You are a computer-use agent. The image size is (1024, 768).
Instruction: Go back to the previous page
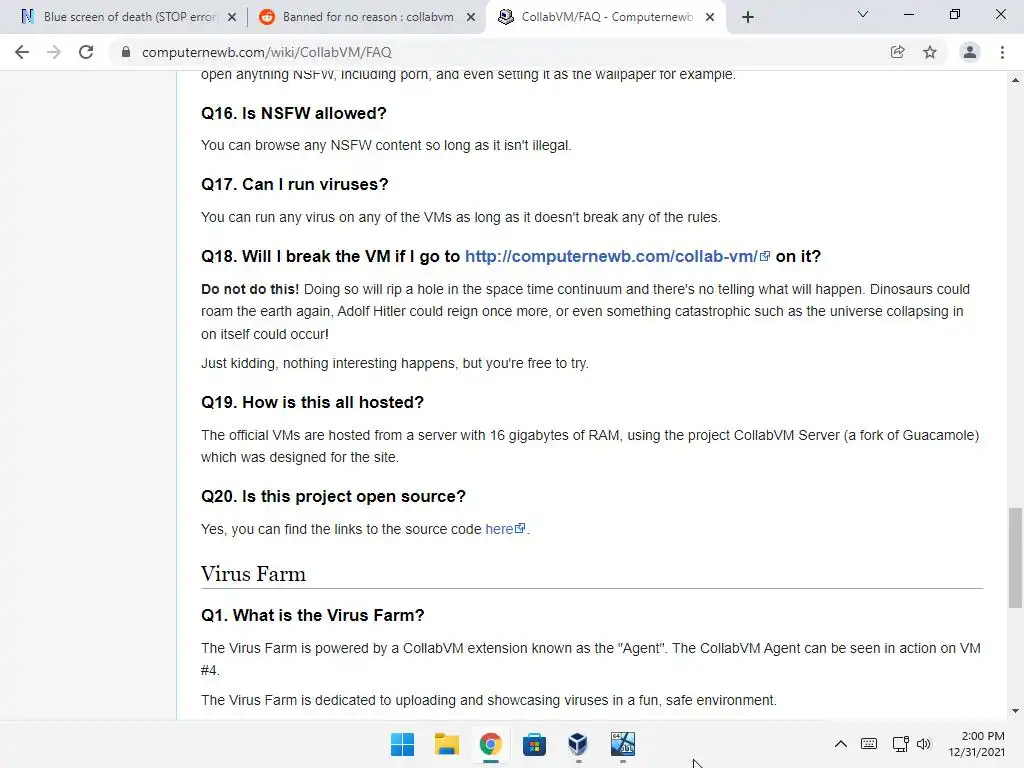(x=22, y=52)
